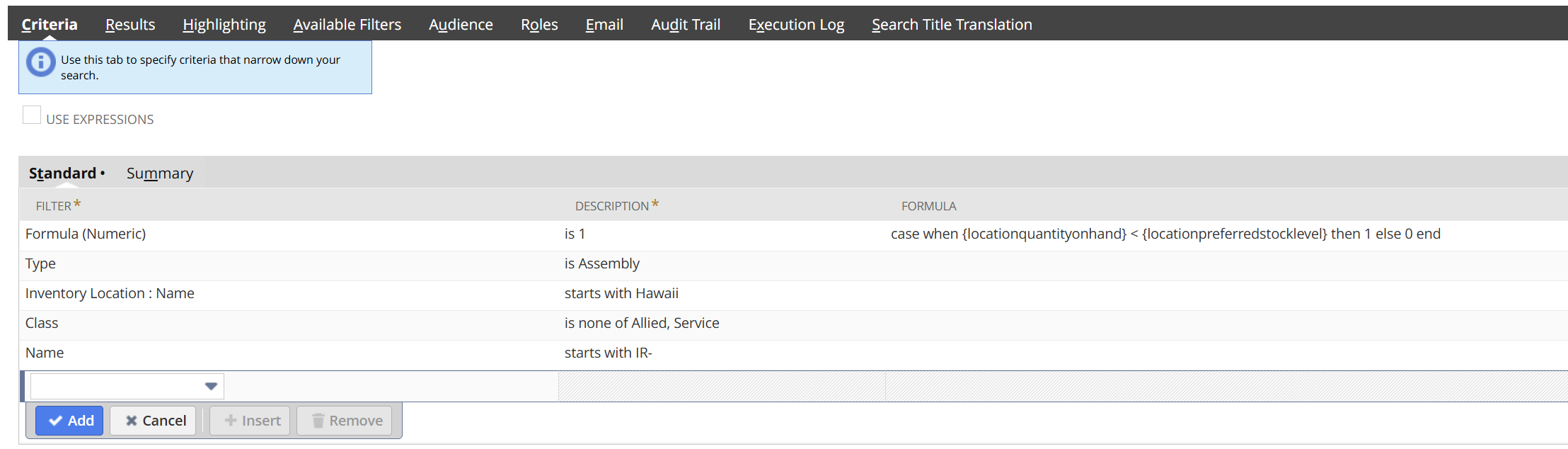Click the case when formula text
1568x449 pixels.
[x=1165, y=234]
